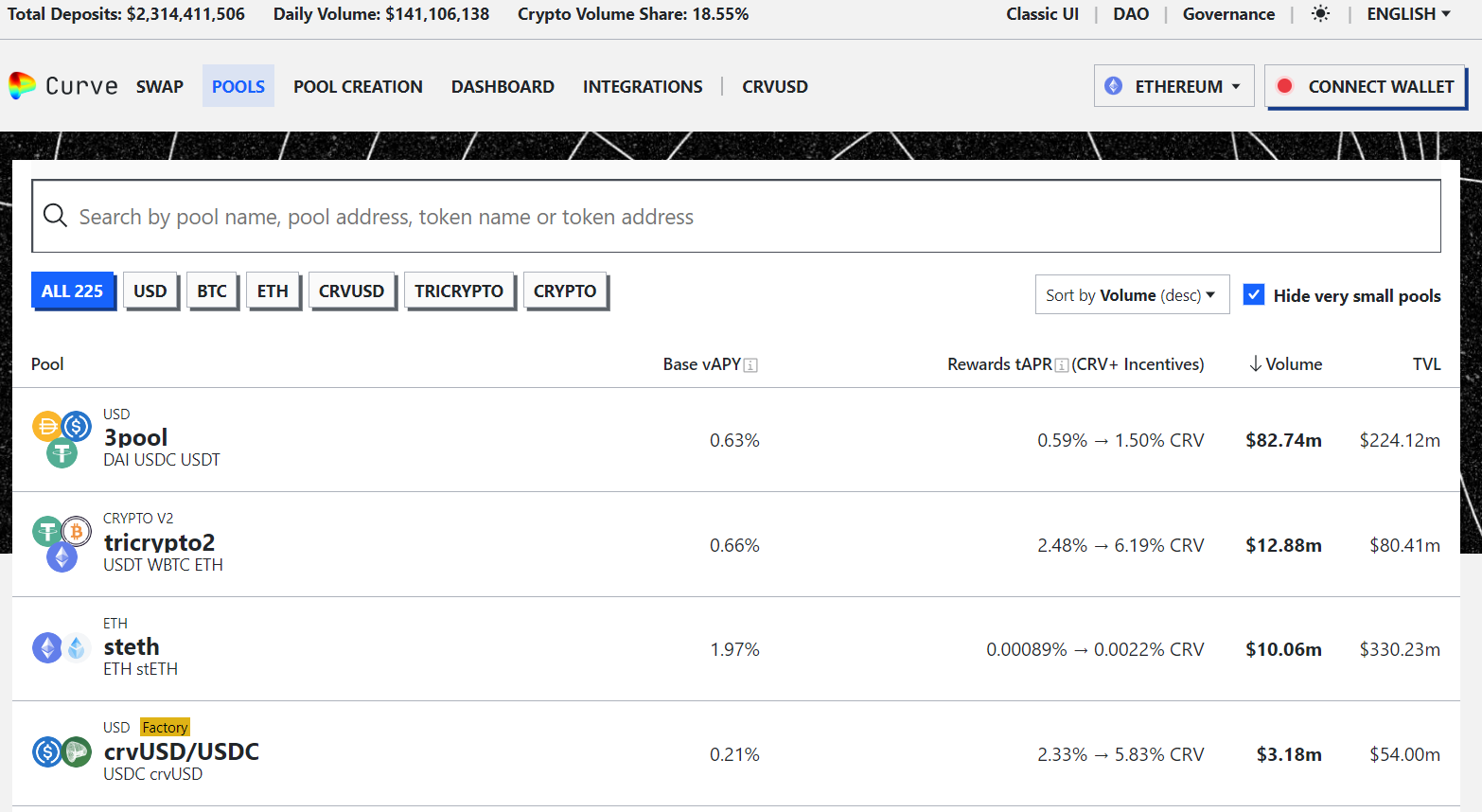
Task: Click the stETH token icon in steth row
Action: (x=77, y=648)
